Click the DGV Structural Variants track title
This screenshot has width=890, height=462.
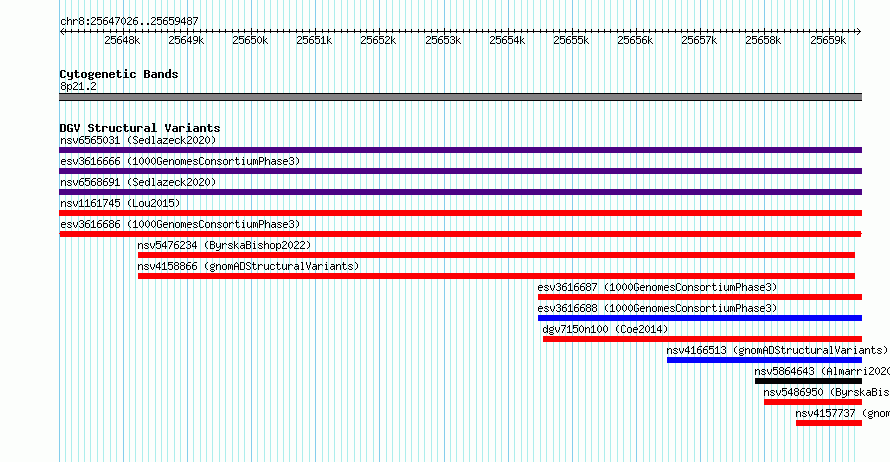pyautogui.click(x=140, y=128)
